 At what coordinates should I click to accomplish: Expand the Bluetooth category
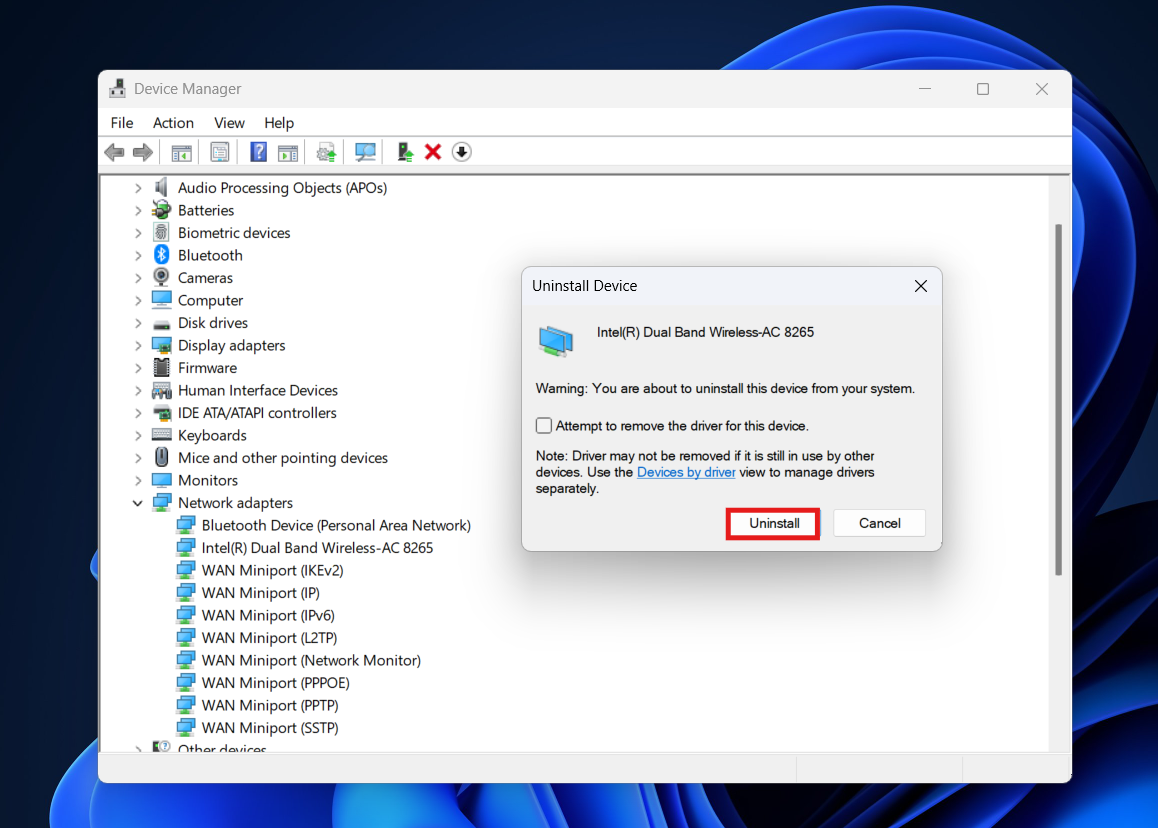[138, 255]
